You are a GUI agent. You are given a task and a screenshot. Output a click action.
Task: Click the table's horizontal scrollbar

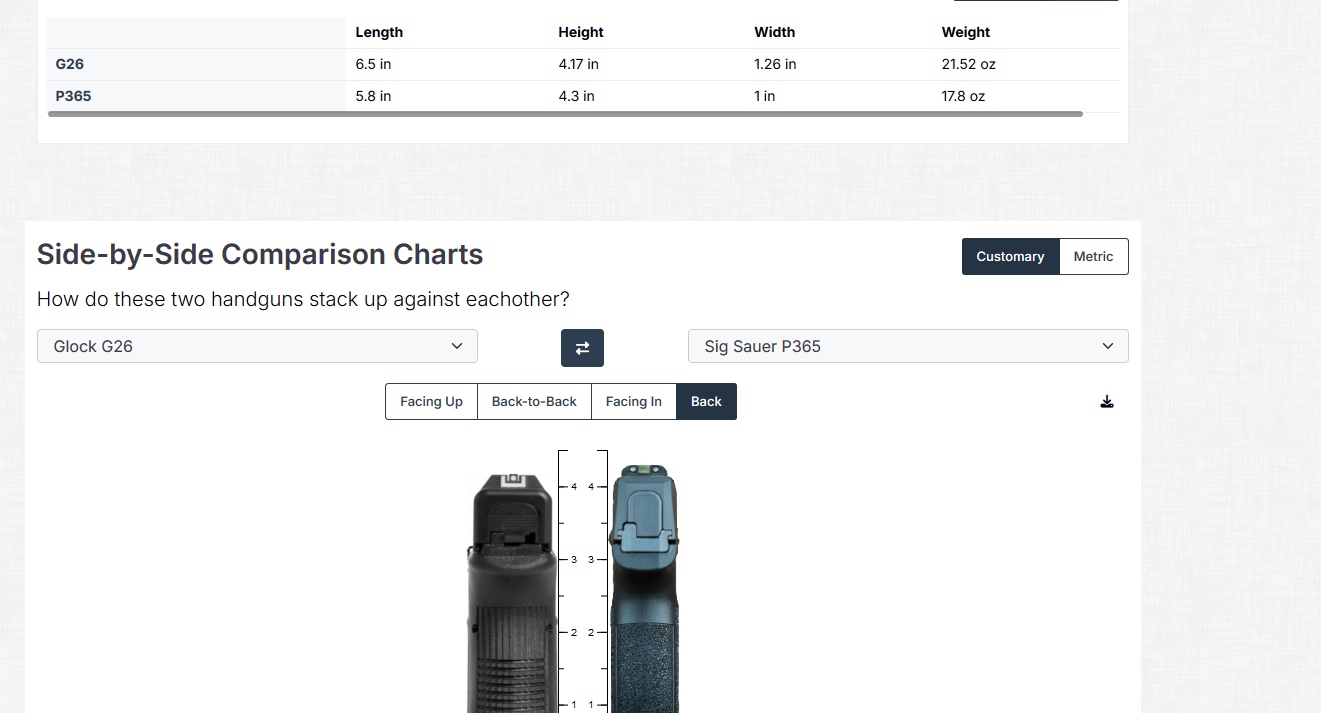pos(565,114)
